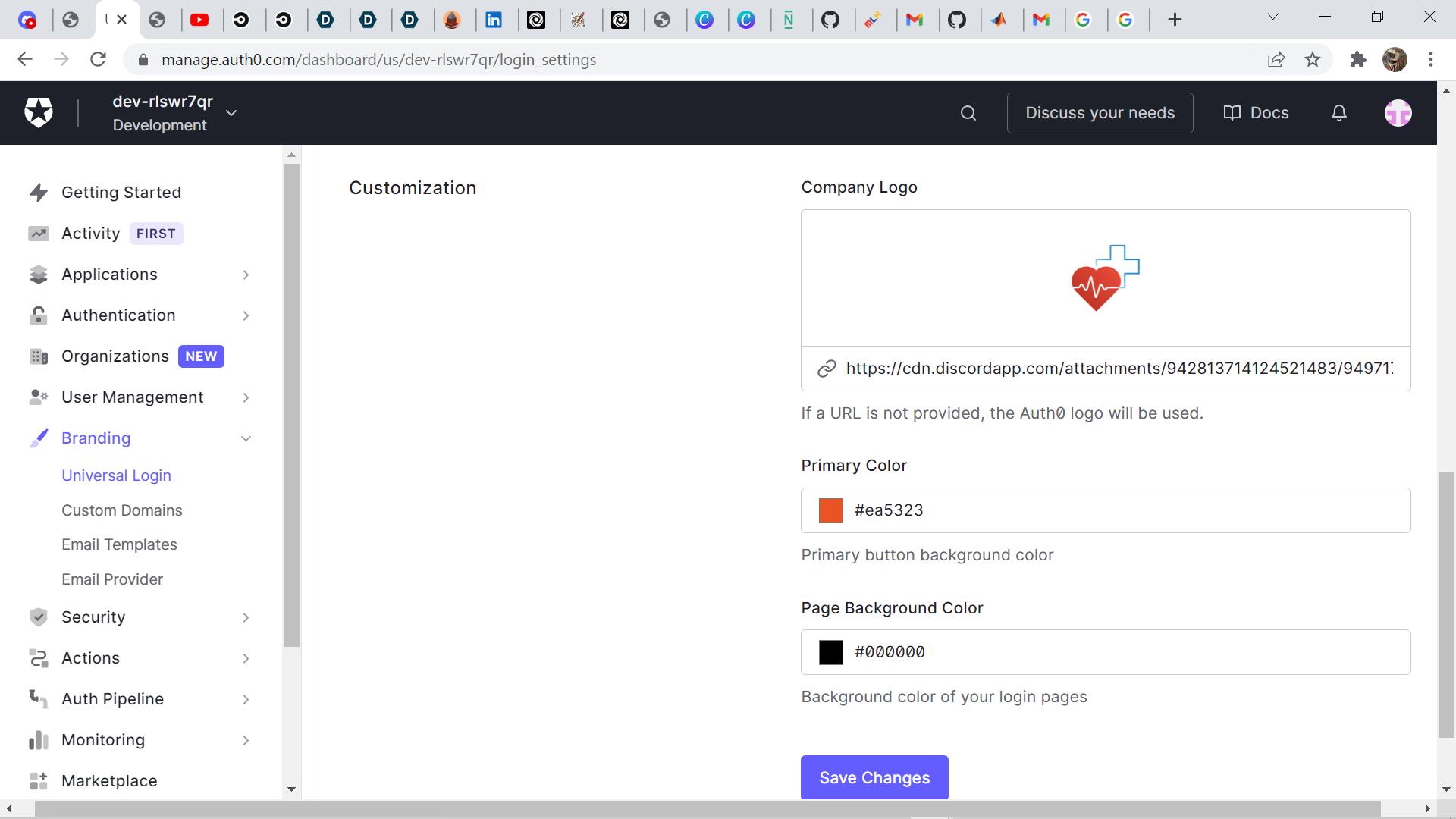Reload the page with the refresh icon
Image resolution: width=1456 pixels, height=819 pixels.
tap(98, 59)
